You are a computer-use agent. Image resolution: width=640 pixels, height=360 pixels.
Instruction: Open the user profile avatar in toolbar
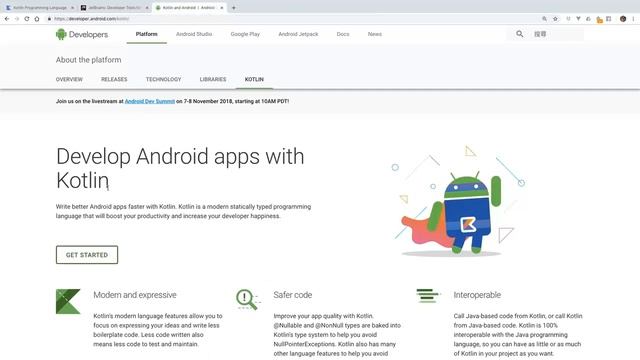[x=623, y=19]
